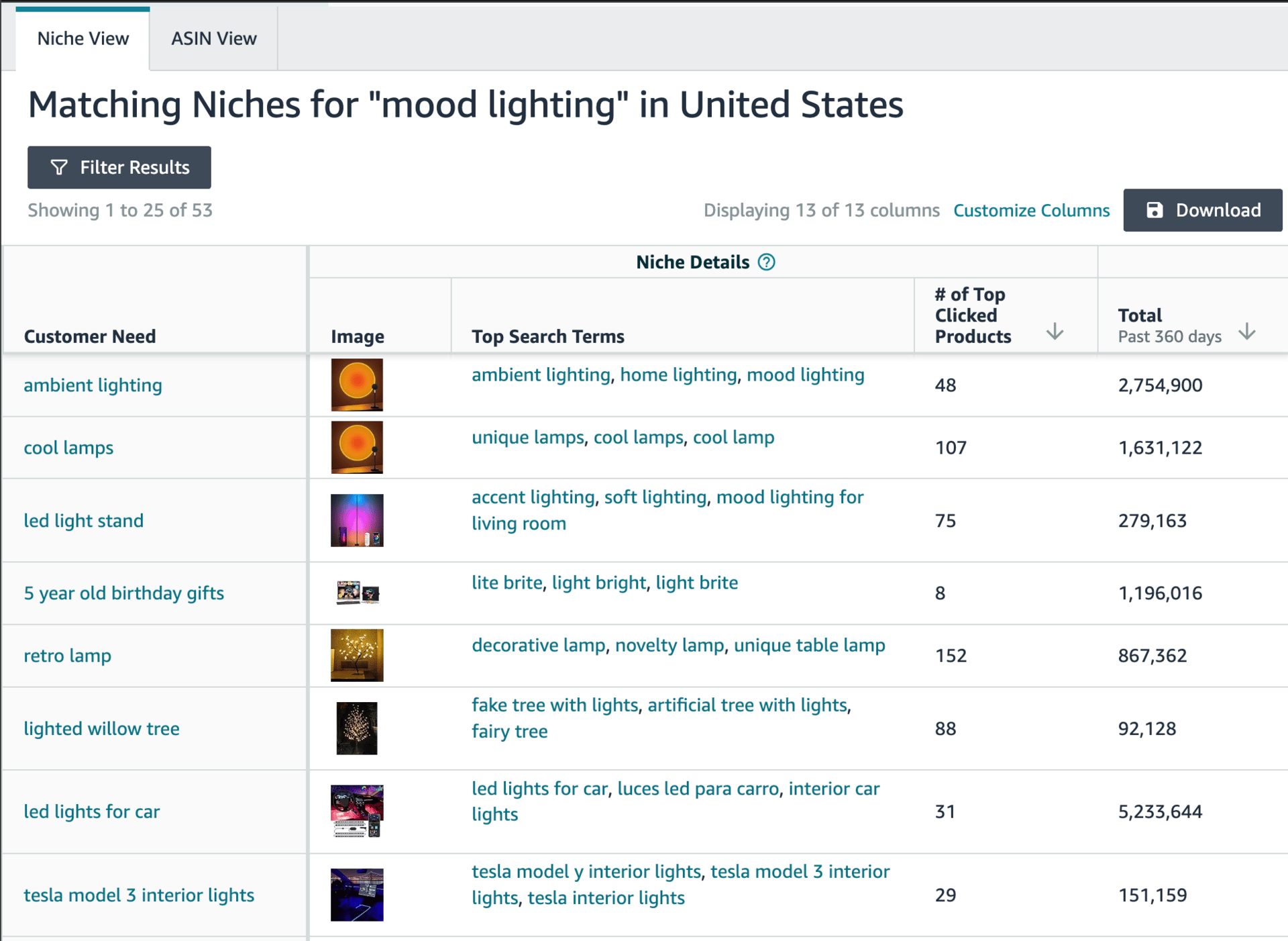Screen dimensions: 1288x941
Task: Click the retro lamp tree thumbnail
Action: click(357, 656)
